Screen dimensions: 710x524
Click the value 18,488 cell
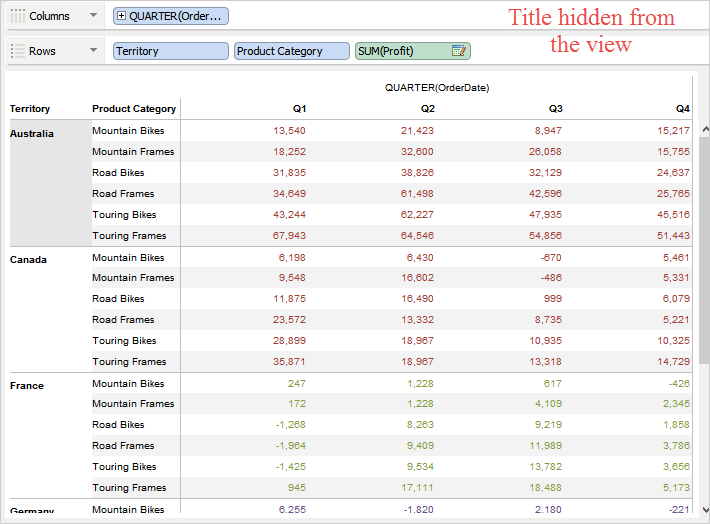pyautogui.click(x=545, y=488)
